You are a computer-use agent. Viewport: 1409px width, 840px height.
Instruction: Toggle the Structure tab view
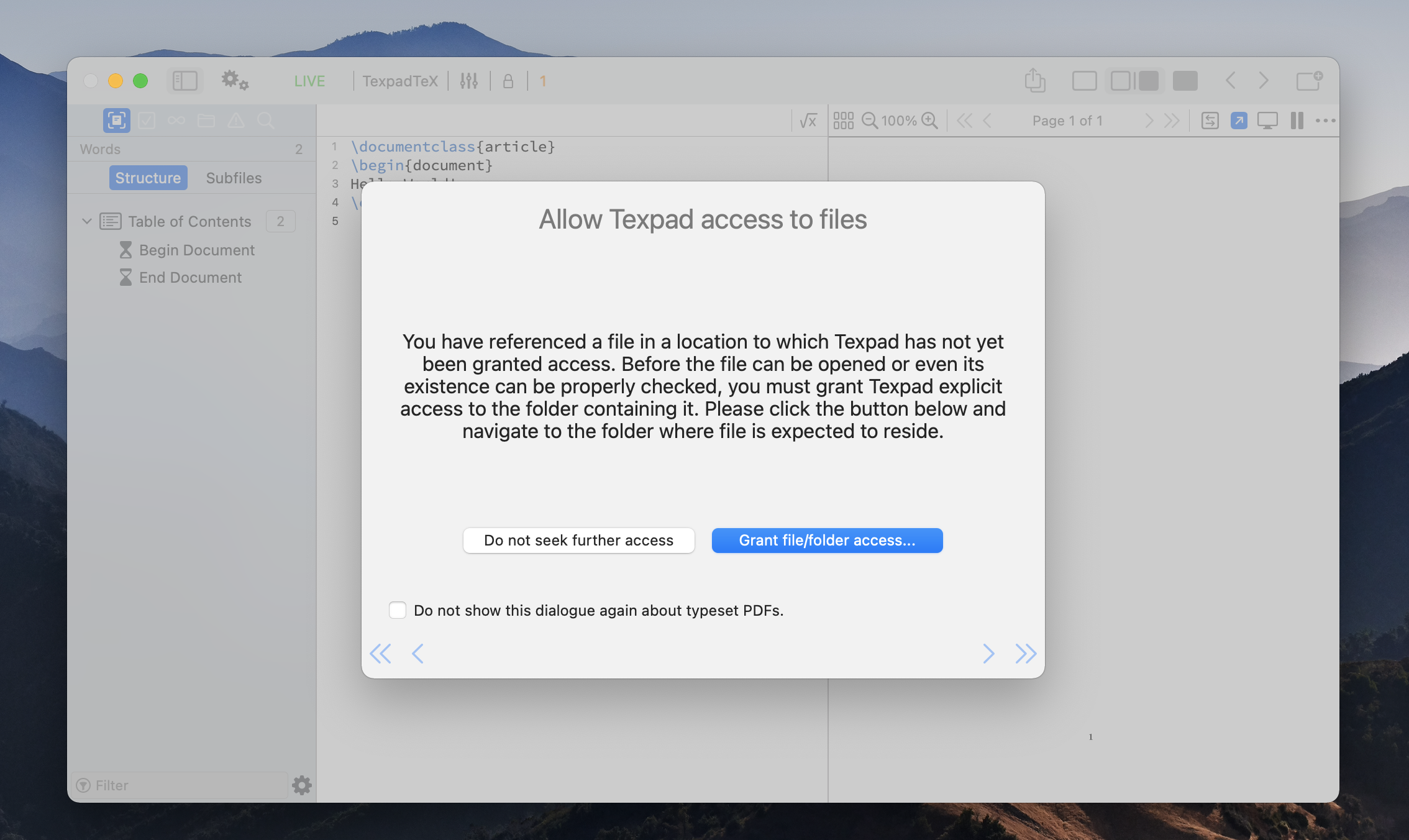(147, 177)
